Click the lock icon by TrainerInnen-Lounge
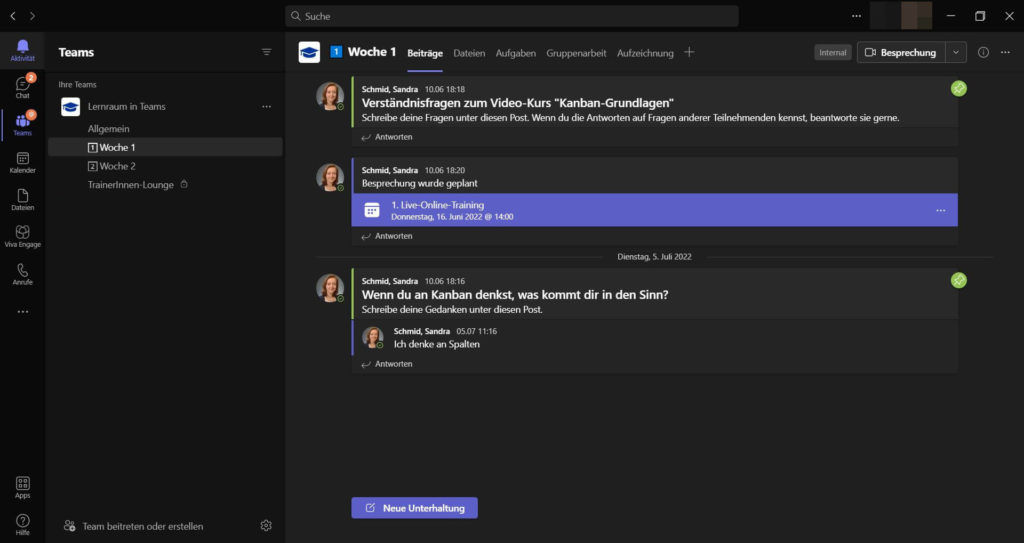The image size is (1024, 543). point(184,185)
